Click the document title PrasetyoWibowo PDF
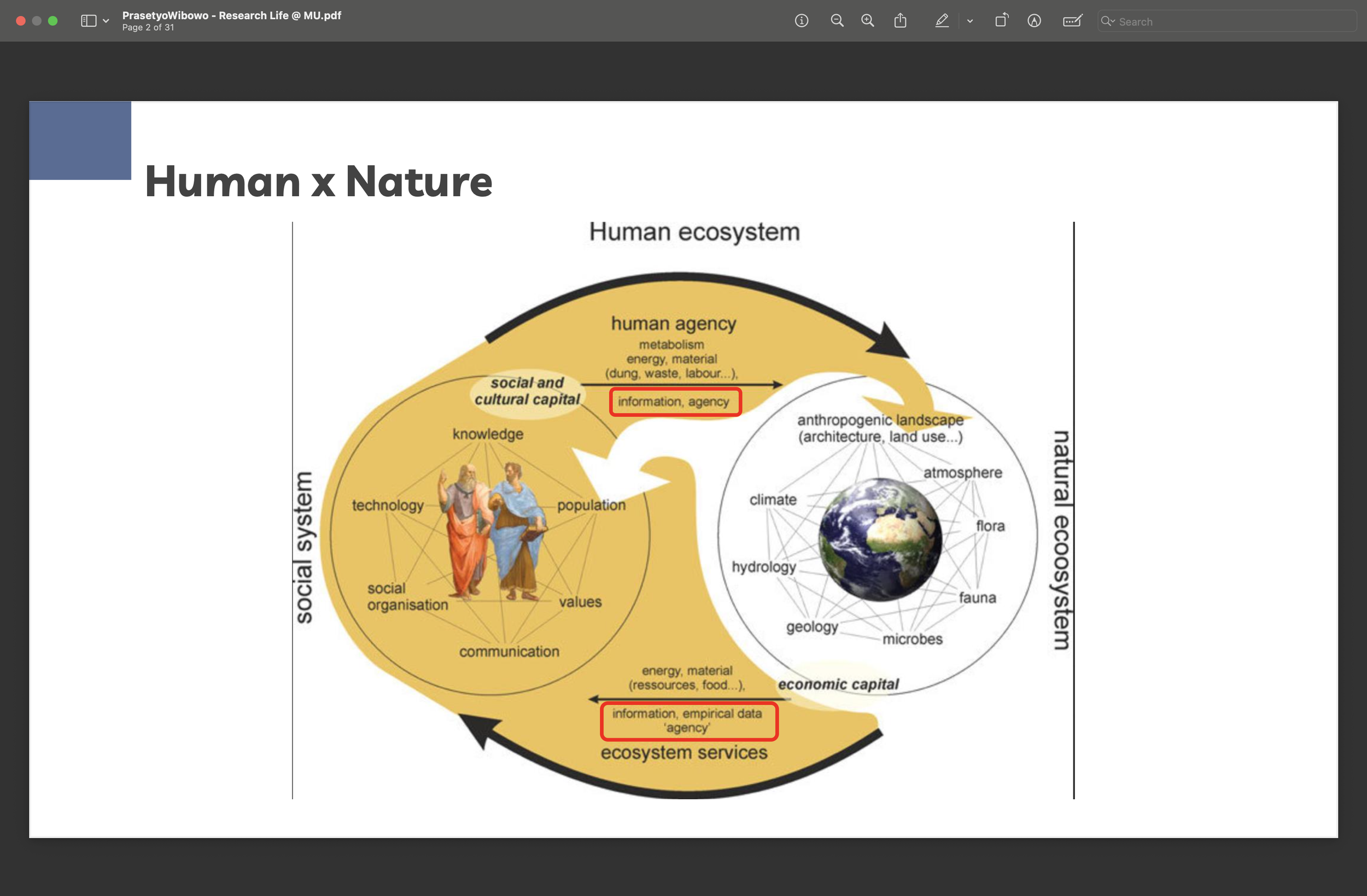The width and height of the screenshot is (1367, 896). point(231,15)
